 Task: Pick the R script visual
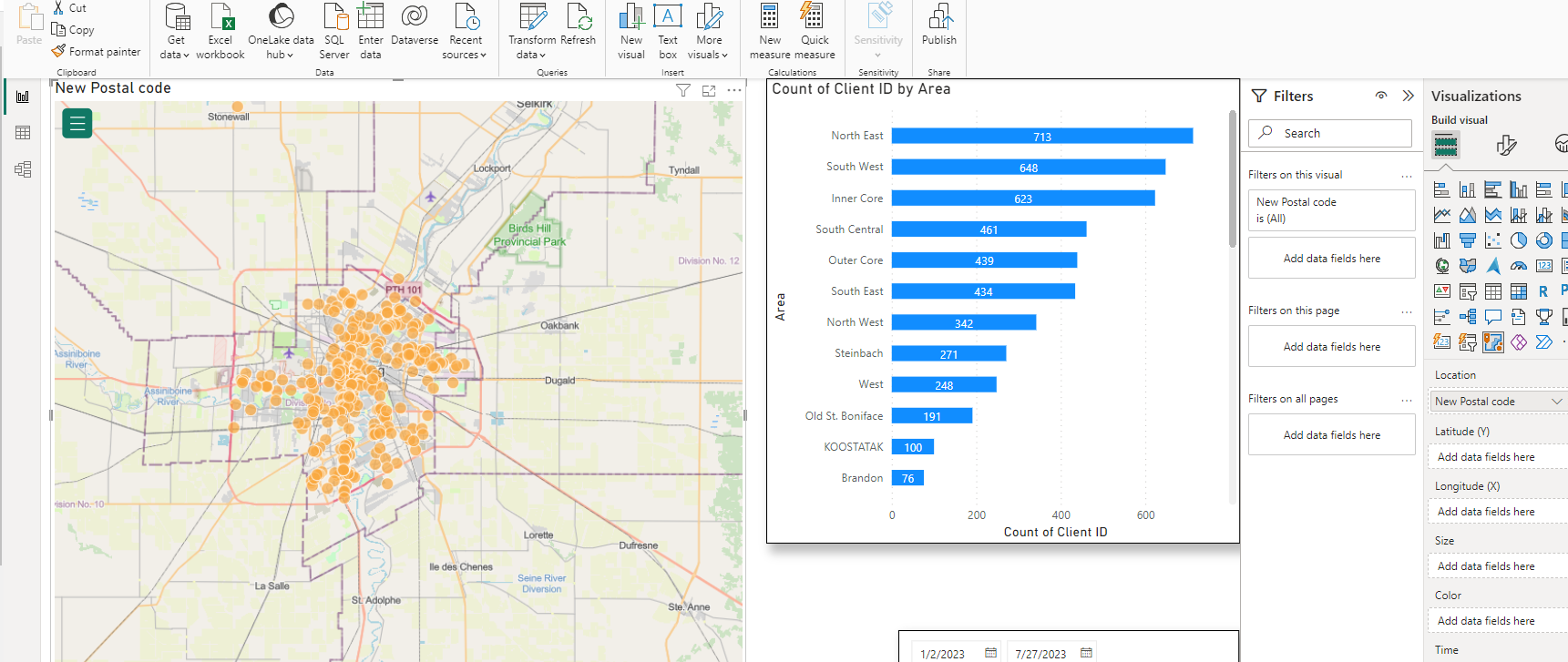(x=1543, y=291)
